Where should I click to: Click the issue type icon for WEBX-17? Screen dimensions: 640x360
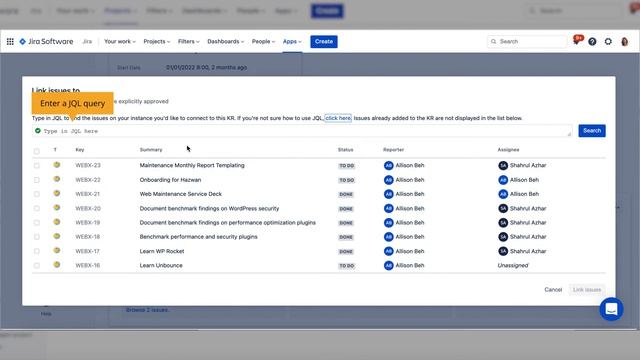click(x=57, y=250)
